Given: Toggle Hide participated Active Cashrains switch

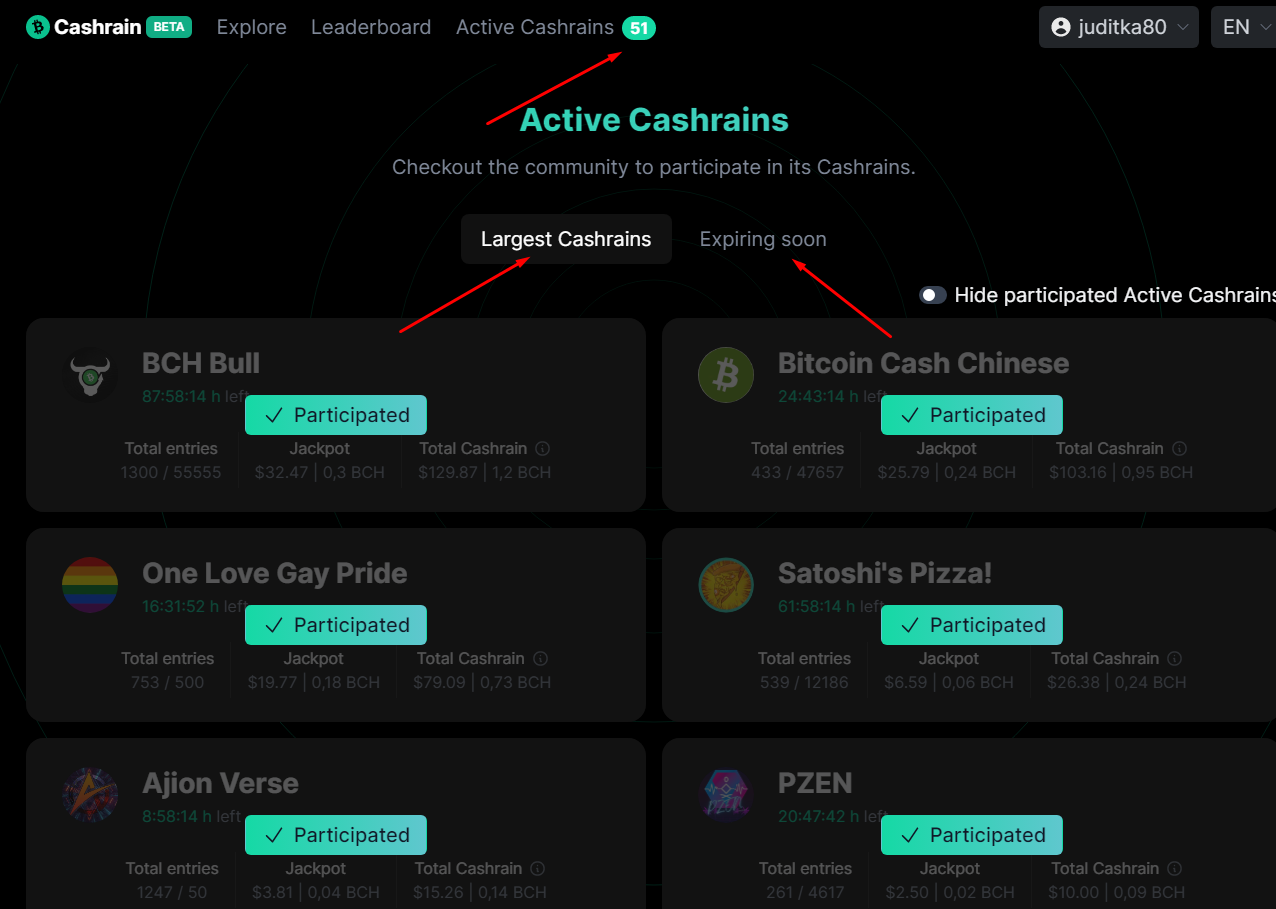Looking at the screenshot, I should [x=933, y=295].
